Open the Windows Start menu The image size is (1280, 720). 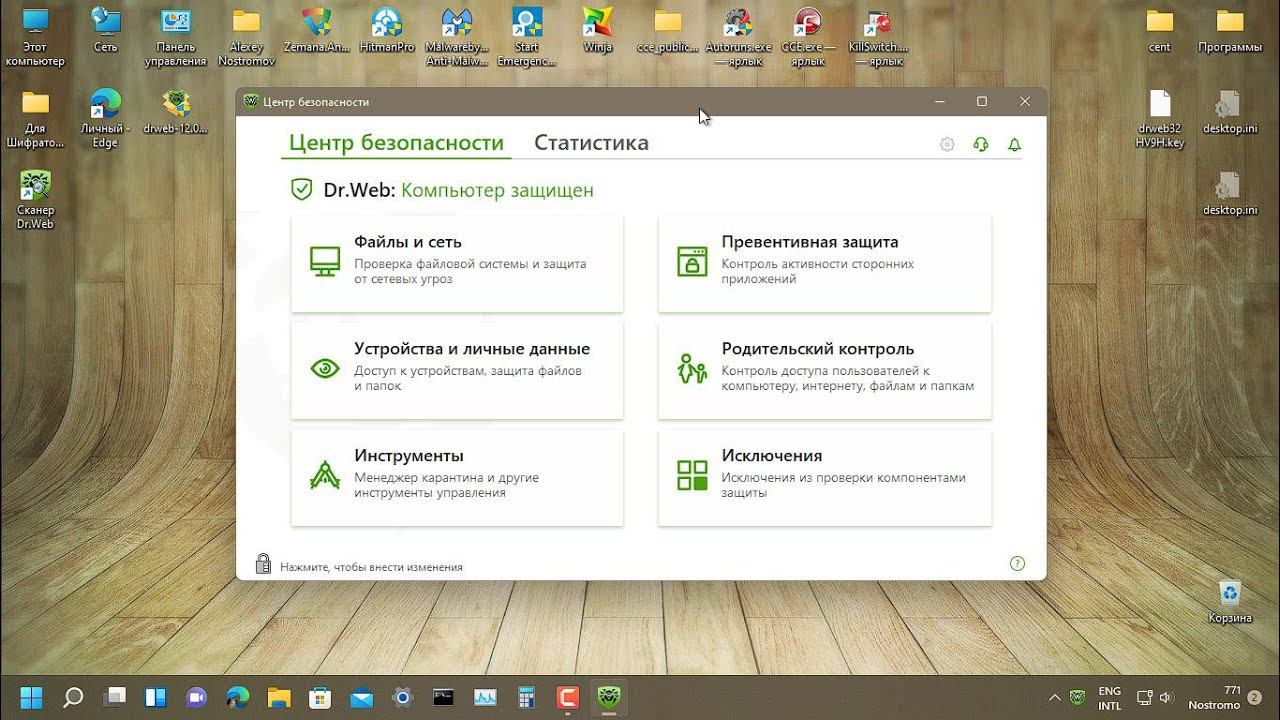pos(31,696)
